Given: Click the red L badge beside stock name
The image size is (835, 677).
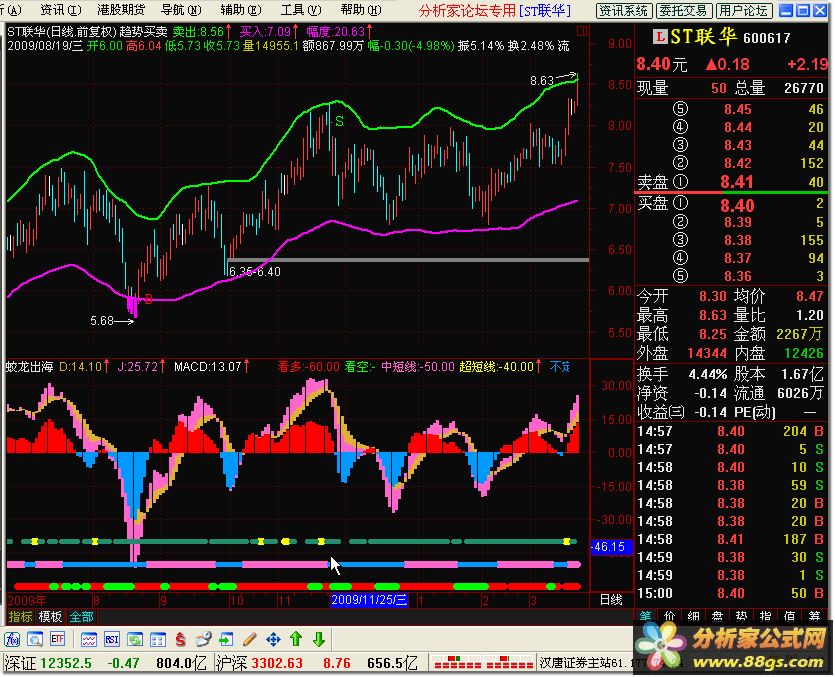Looking at the screenshot, I should coord(660,37).
